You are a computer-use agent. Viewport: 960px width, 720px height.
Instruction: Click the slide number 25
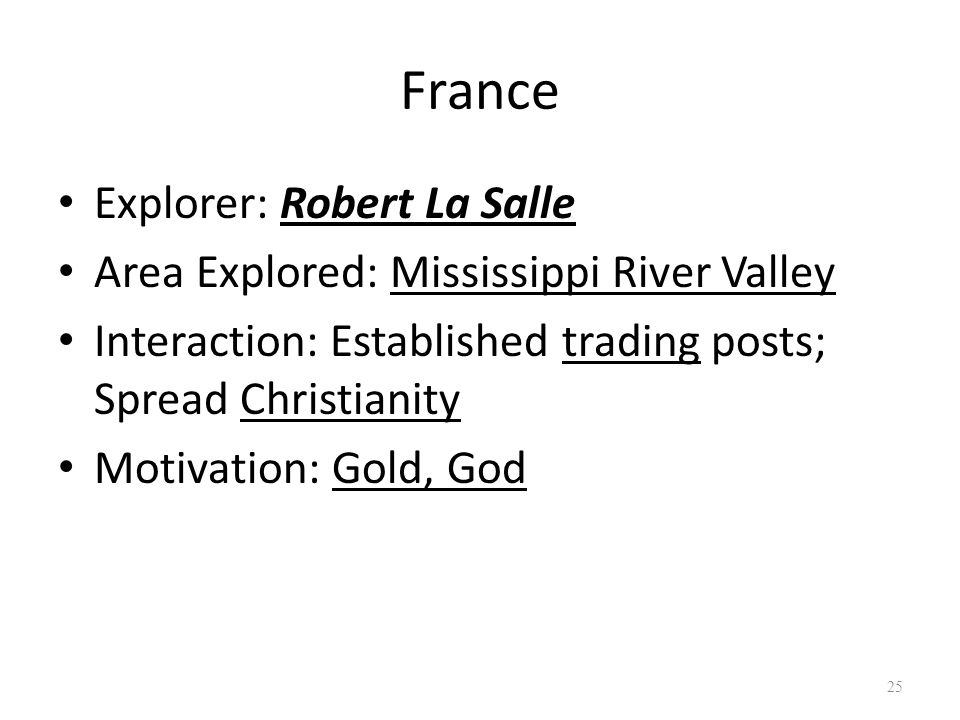point(894,686)
